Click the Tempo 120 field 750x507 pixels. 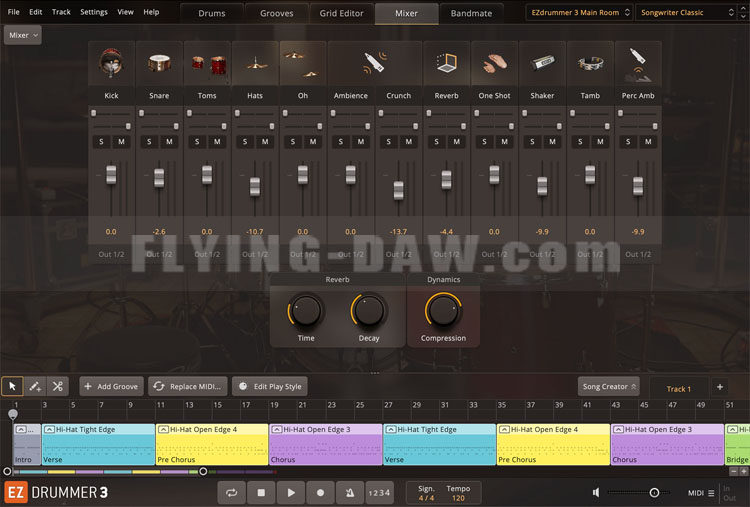(458, 493)
